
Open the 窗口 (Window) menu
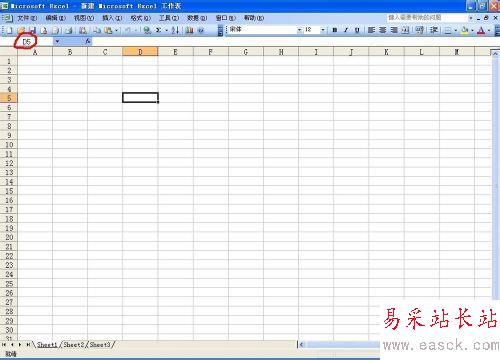[x=226, y=18]
